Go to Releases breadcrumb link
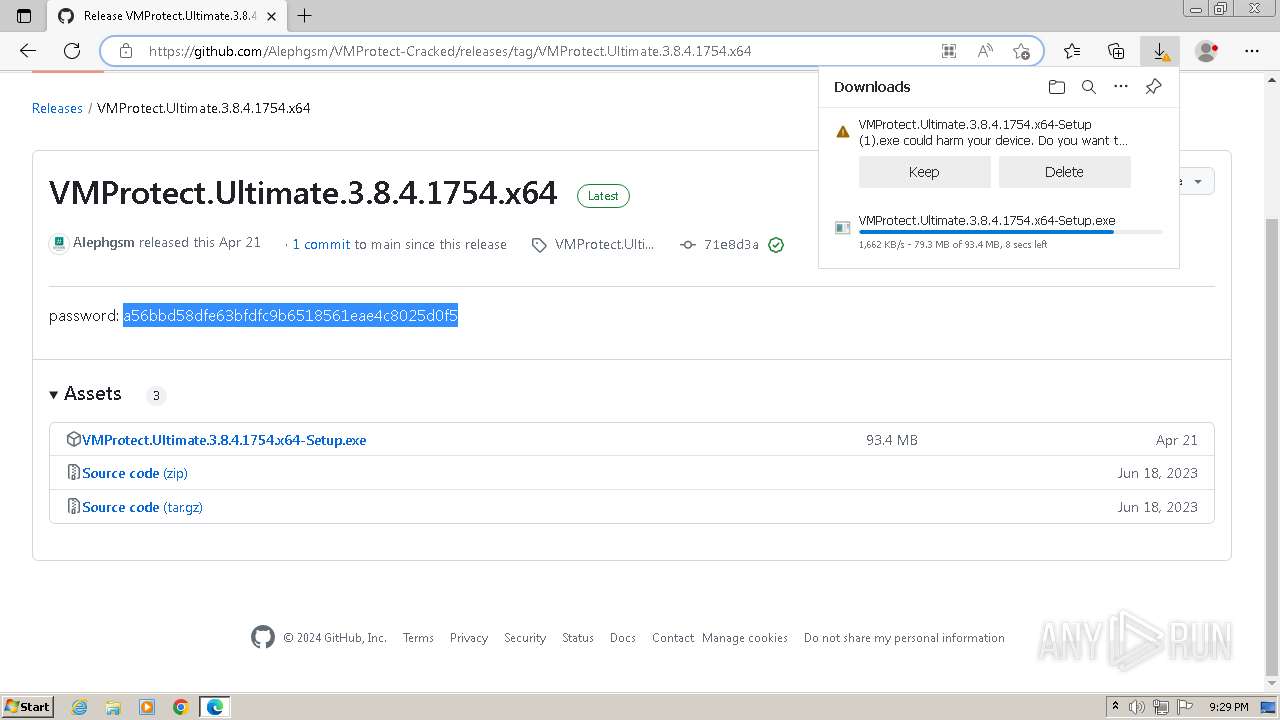 (x=57, y=108)
